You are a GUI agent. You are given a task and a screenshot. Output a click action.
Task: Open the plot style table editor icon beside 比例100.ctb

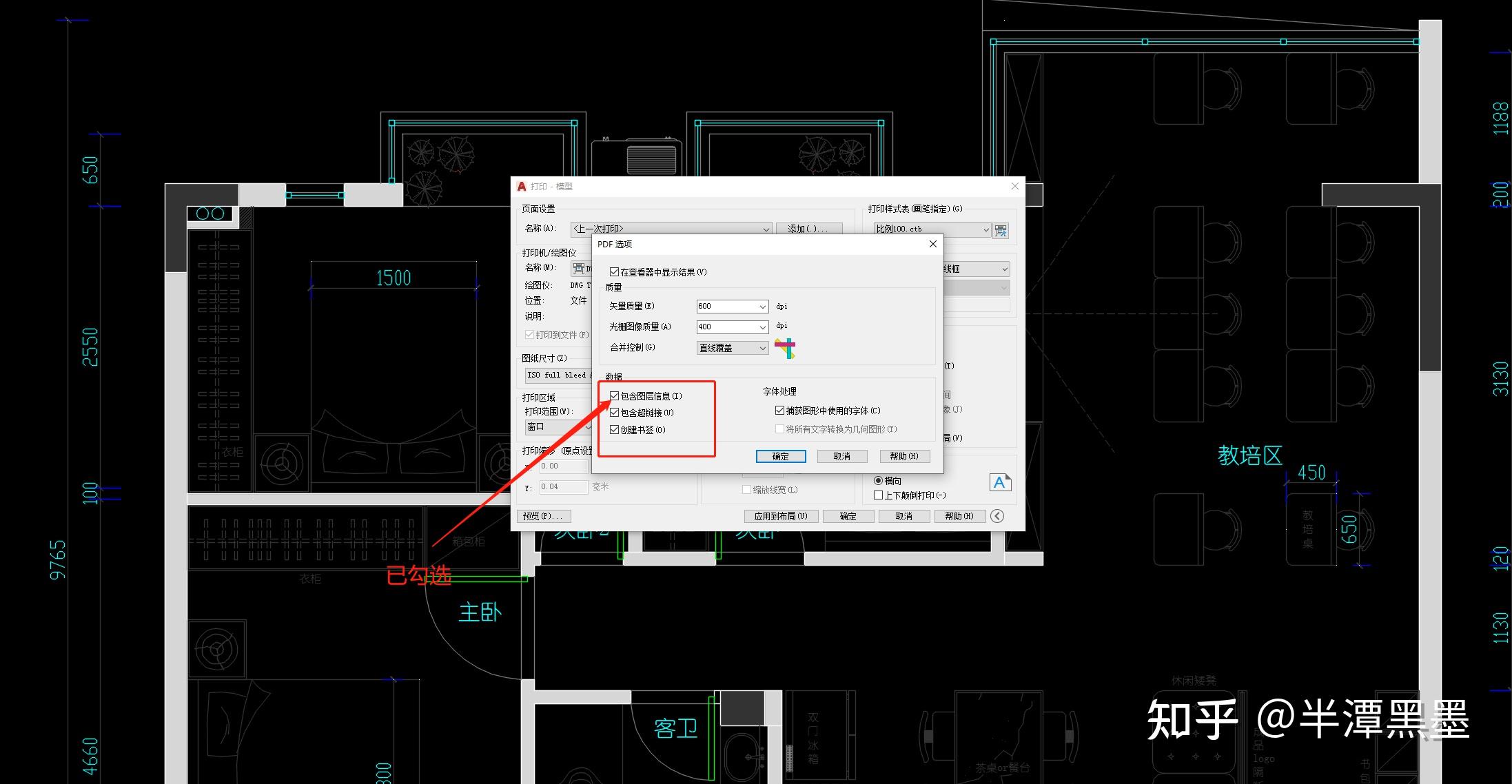coord(1000,231)
